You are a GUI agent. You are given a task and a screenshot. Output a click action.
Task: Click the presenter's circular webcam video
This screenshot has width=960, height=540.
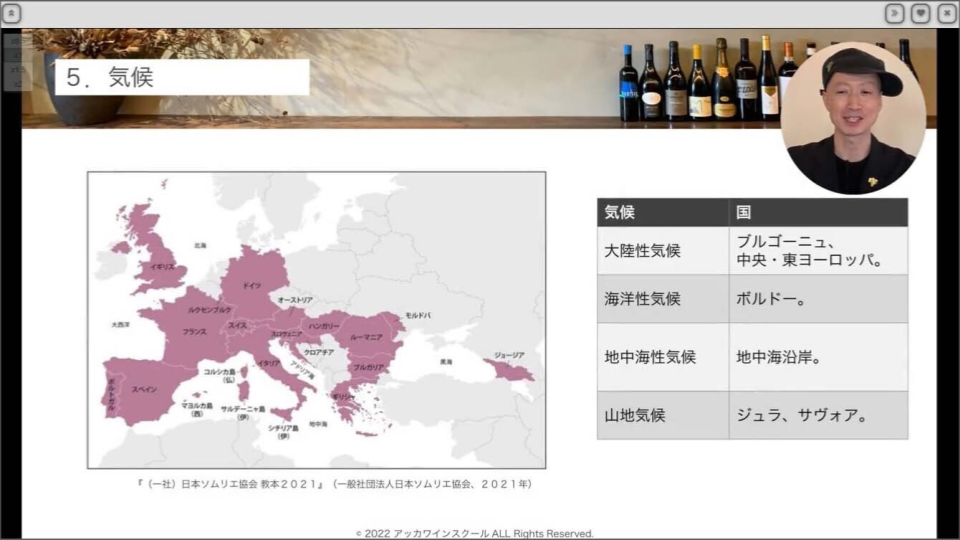point(852,118)
